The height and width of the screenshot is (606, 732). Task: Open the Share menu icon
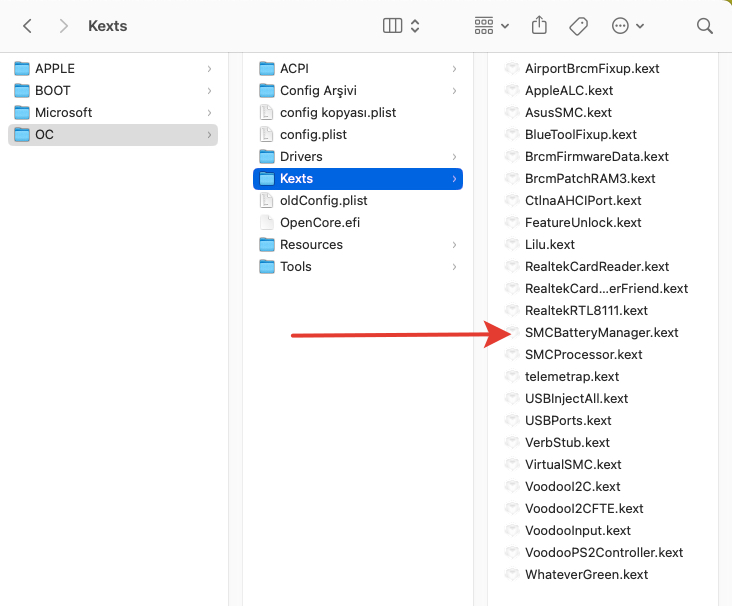point(540,26)
